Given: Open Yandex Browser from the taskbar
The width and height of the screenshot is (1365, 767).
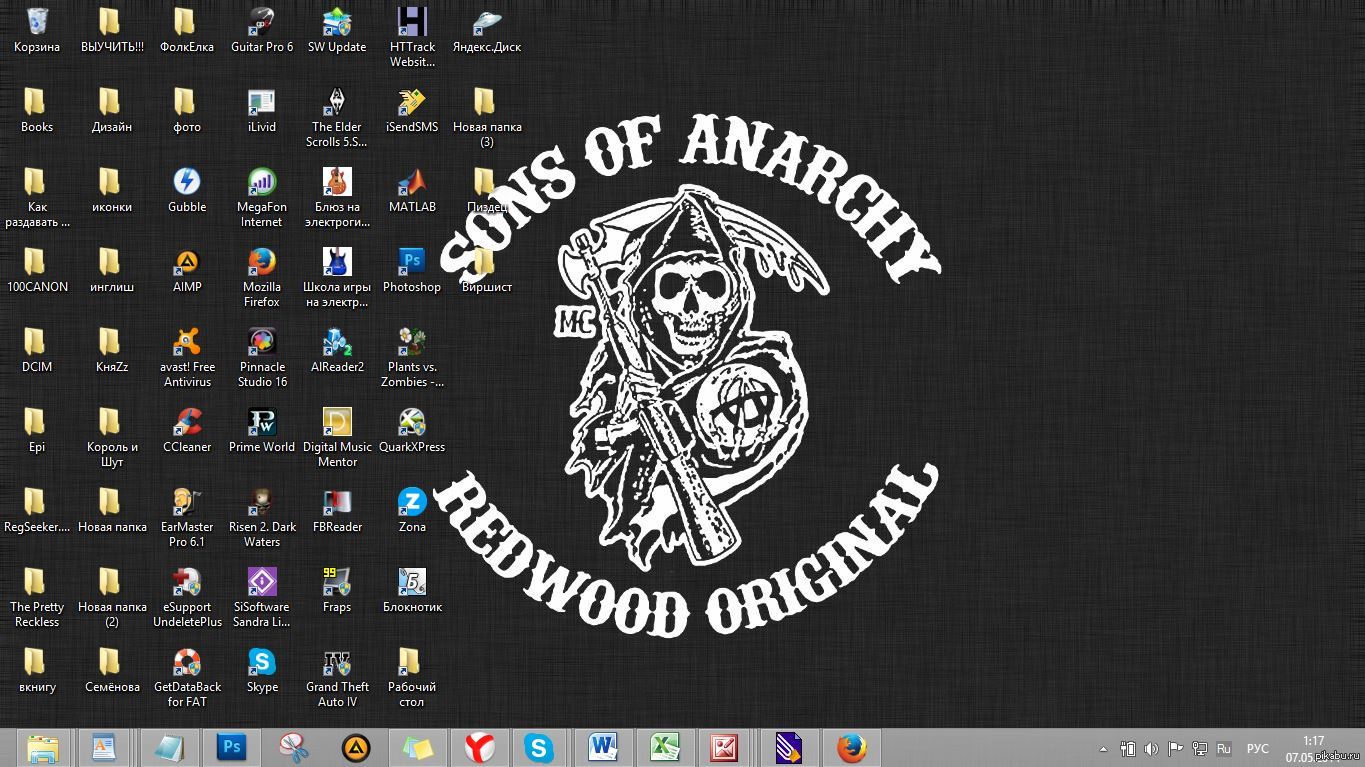Looking at the screenshot, I should pyautogui.click(x=480, y=748).
